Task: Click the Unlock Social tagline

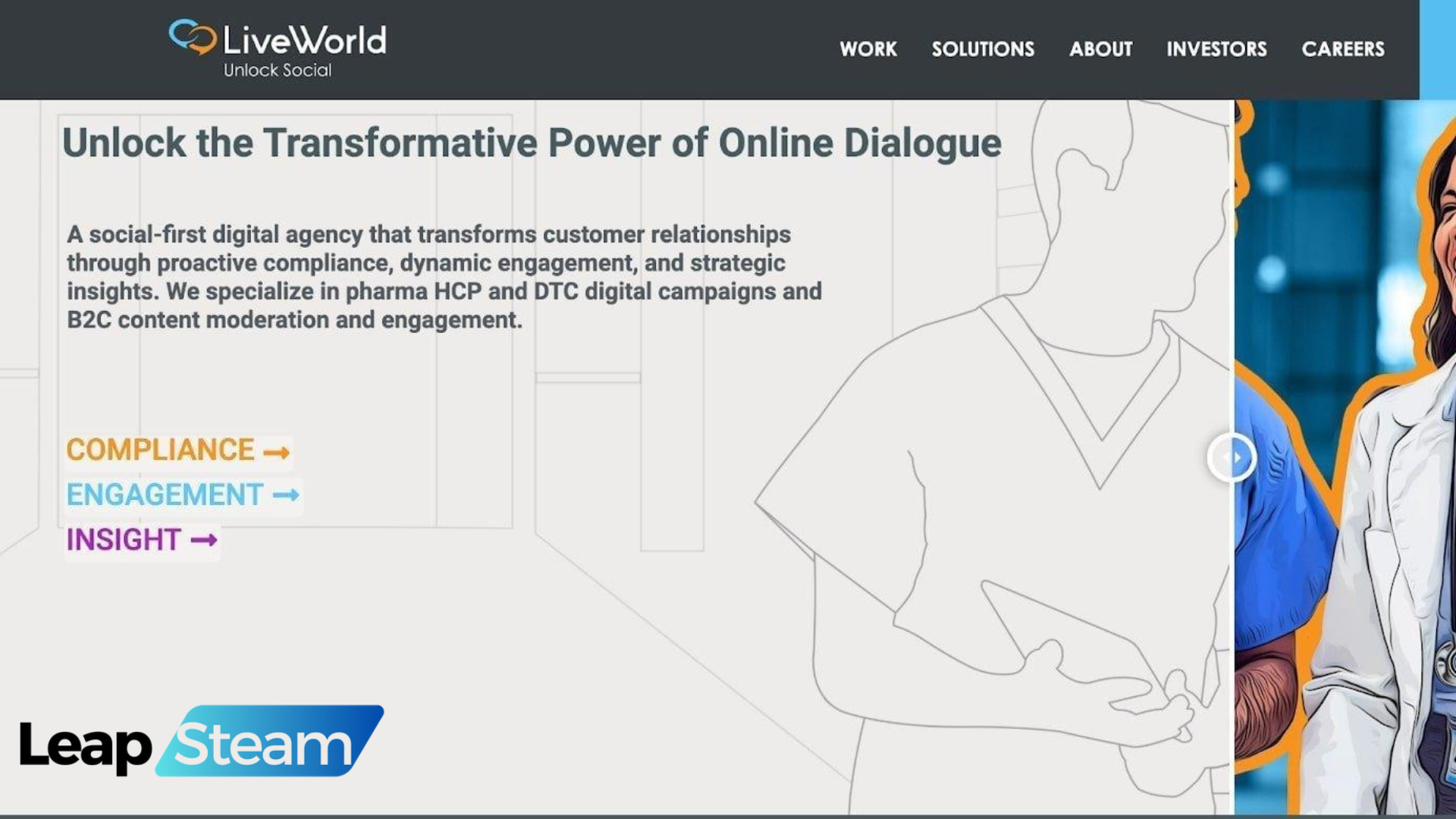Action: [x=277, y=71]
